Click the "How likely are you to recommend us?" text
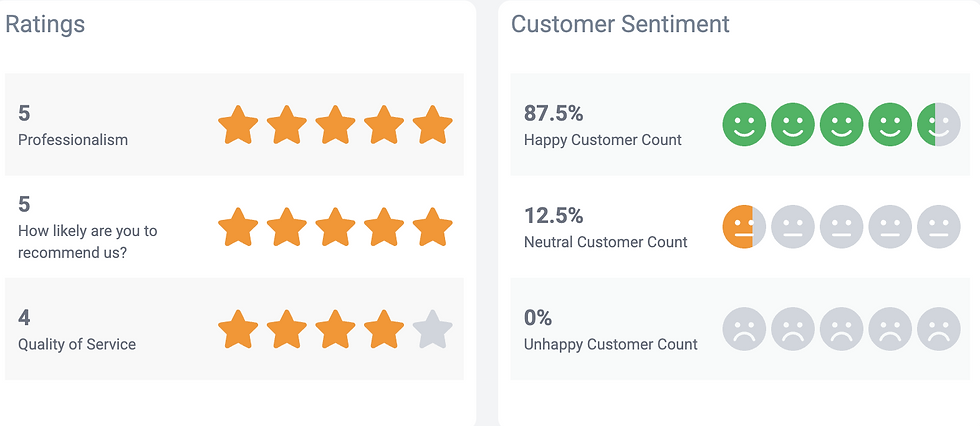This screenshot has width=980, height=426. click(x=87, y=241)
